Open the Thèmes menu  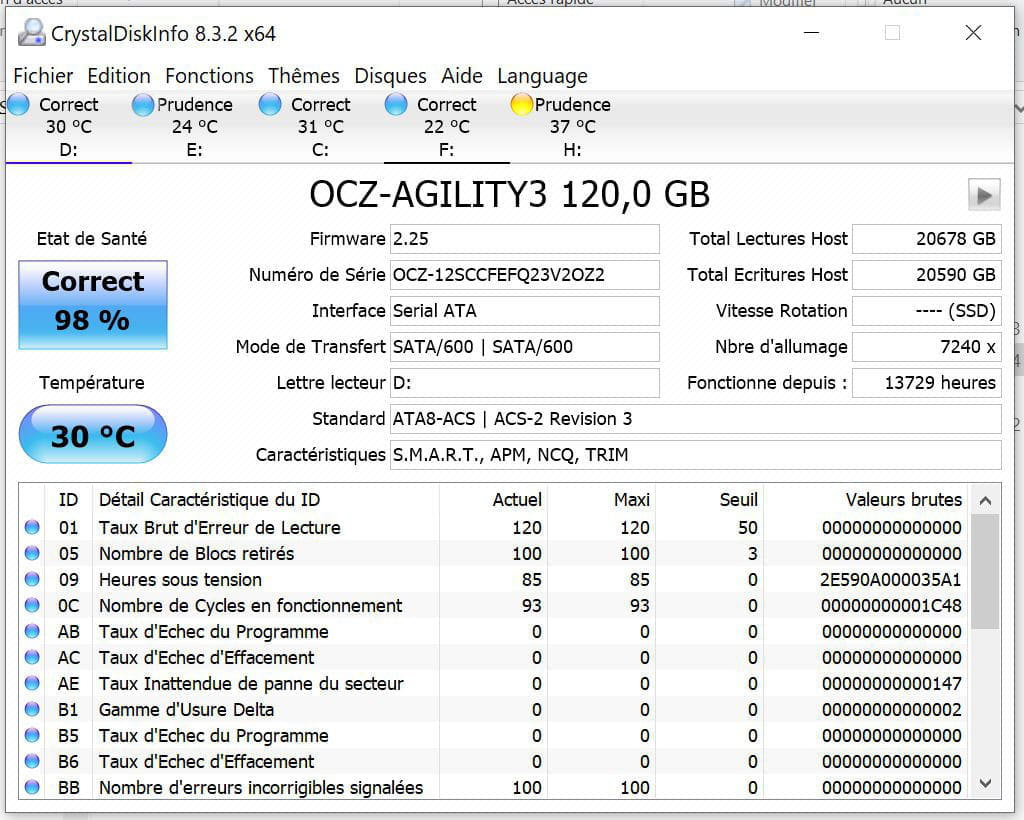point(304,76)
